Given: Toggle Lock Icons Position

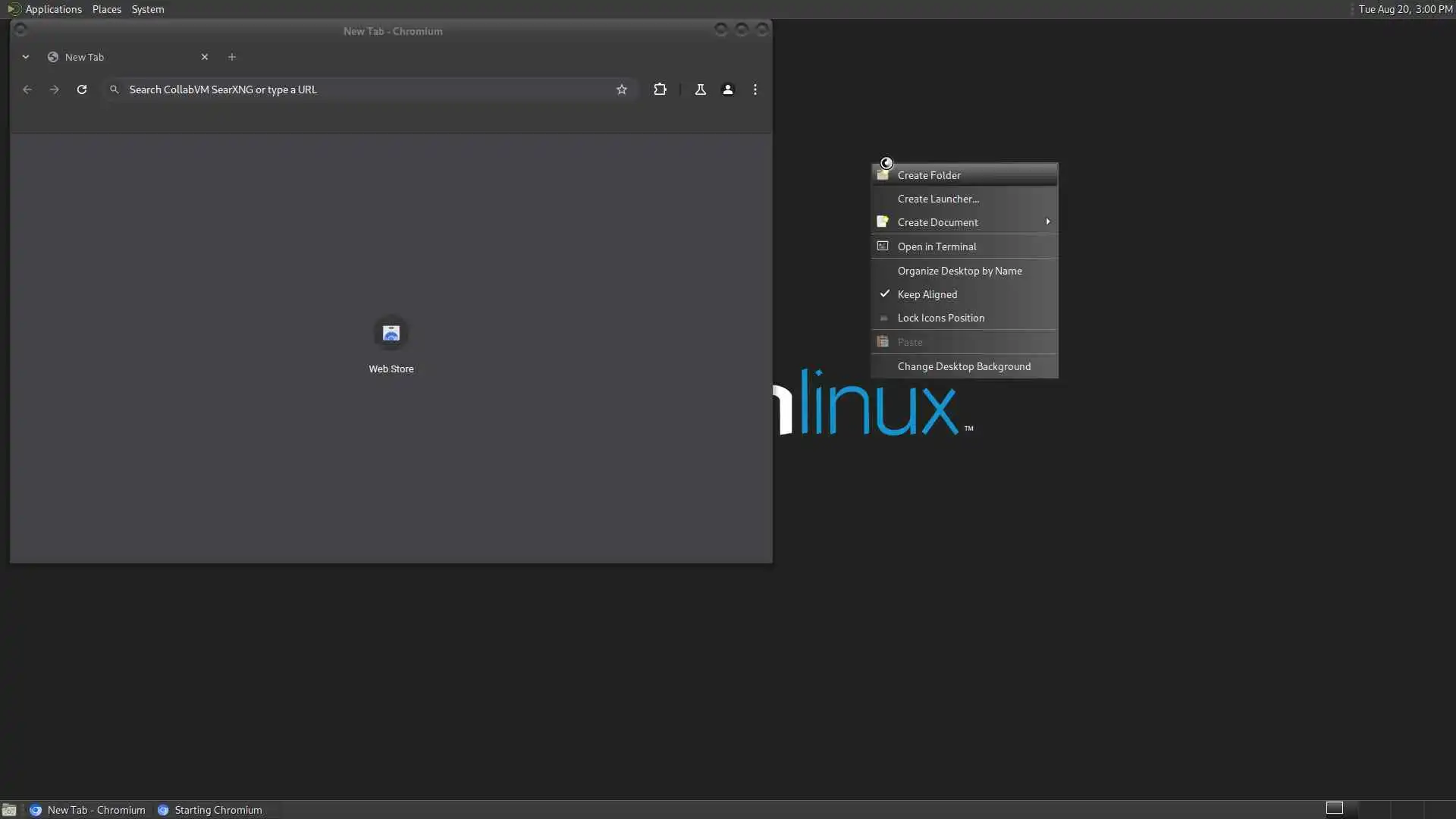Looking at the screenshot, I should click(940, 318).
